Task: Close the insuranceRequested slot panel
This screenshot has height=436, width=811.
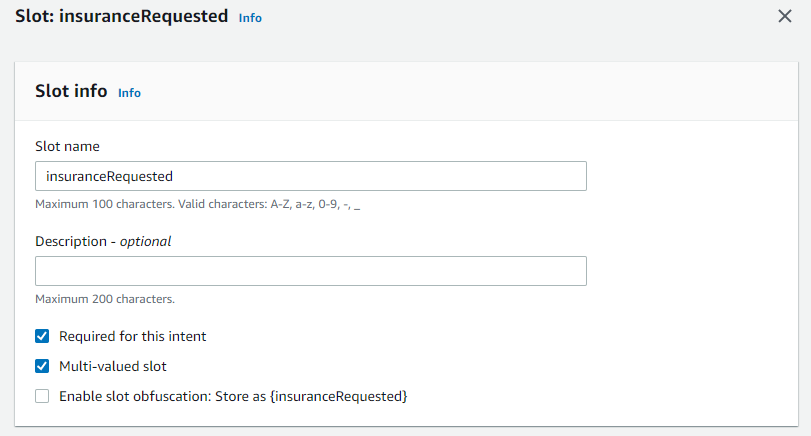Action: click(785, 17)
